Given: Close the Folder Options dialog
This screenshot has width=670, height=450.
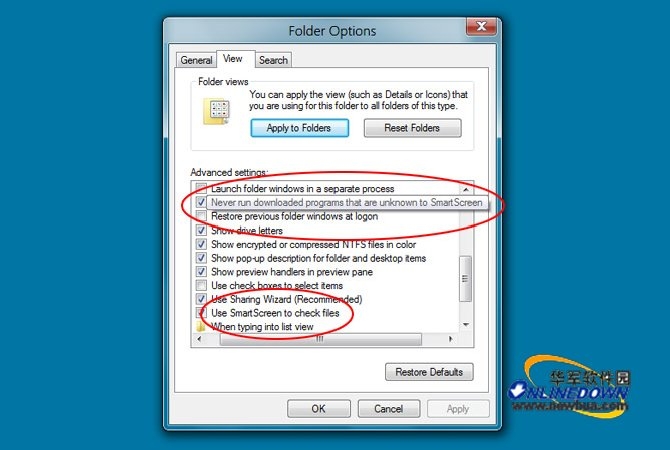Looking at the screenshot, I should [x=481, y=26].
